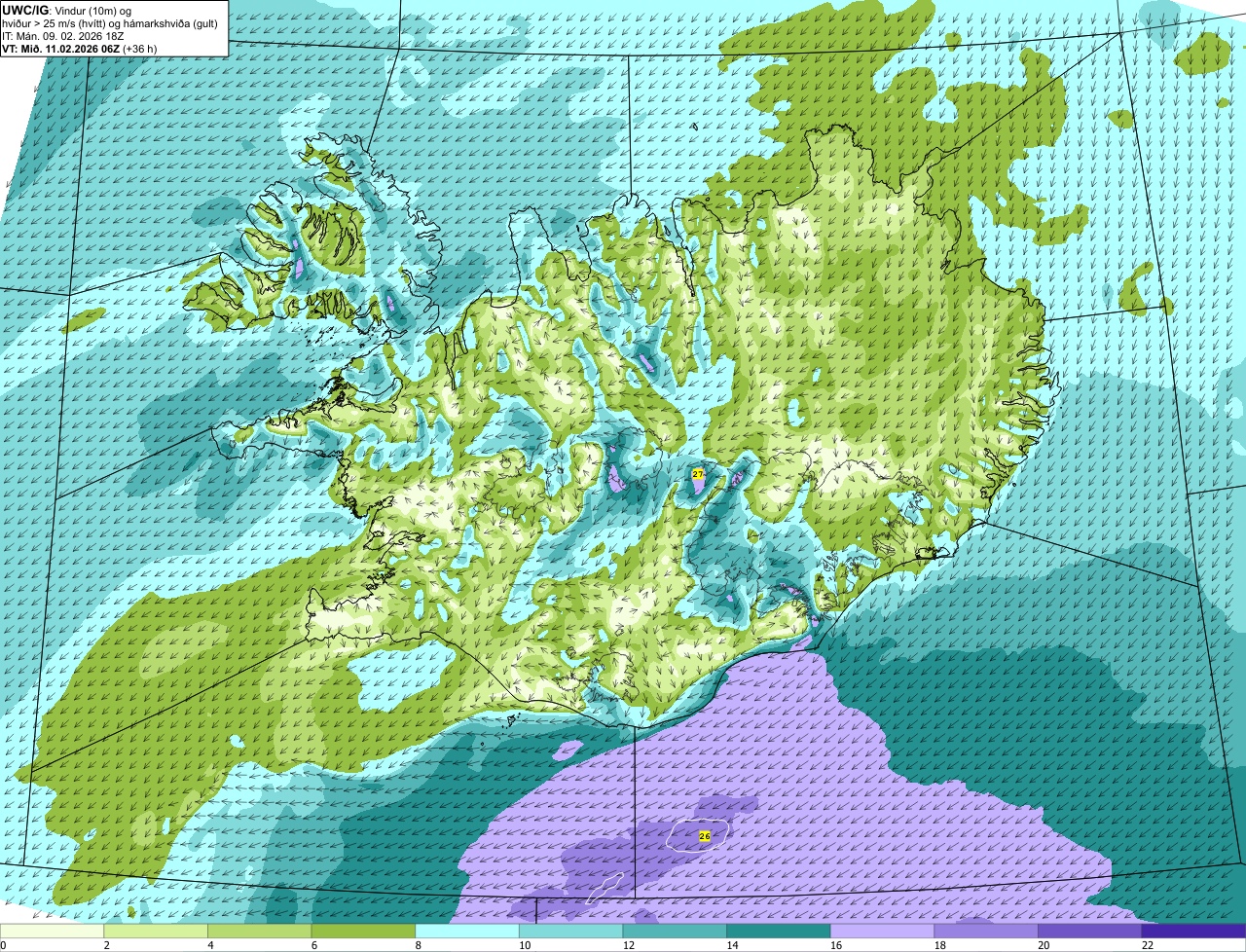Select the above-22 m/s deep purple legend swatch
The image size is (1246, 952).
(1194, 931)
